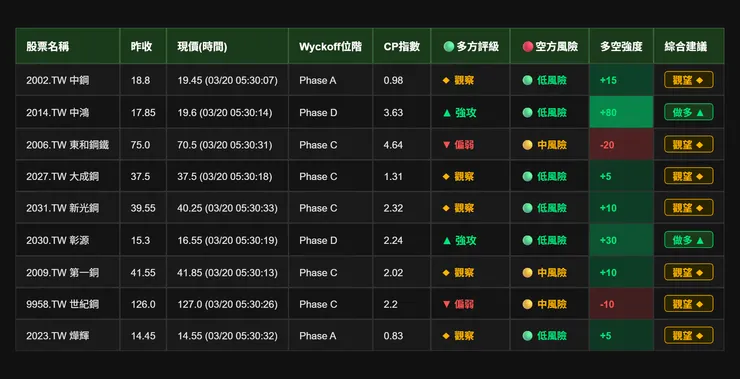Select stock name 9958.TW 世紀鋼
Viewport: 740px width, 379px height.
pos(63,304)
